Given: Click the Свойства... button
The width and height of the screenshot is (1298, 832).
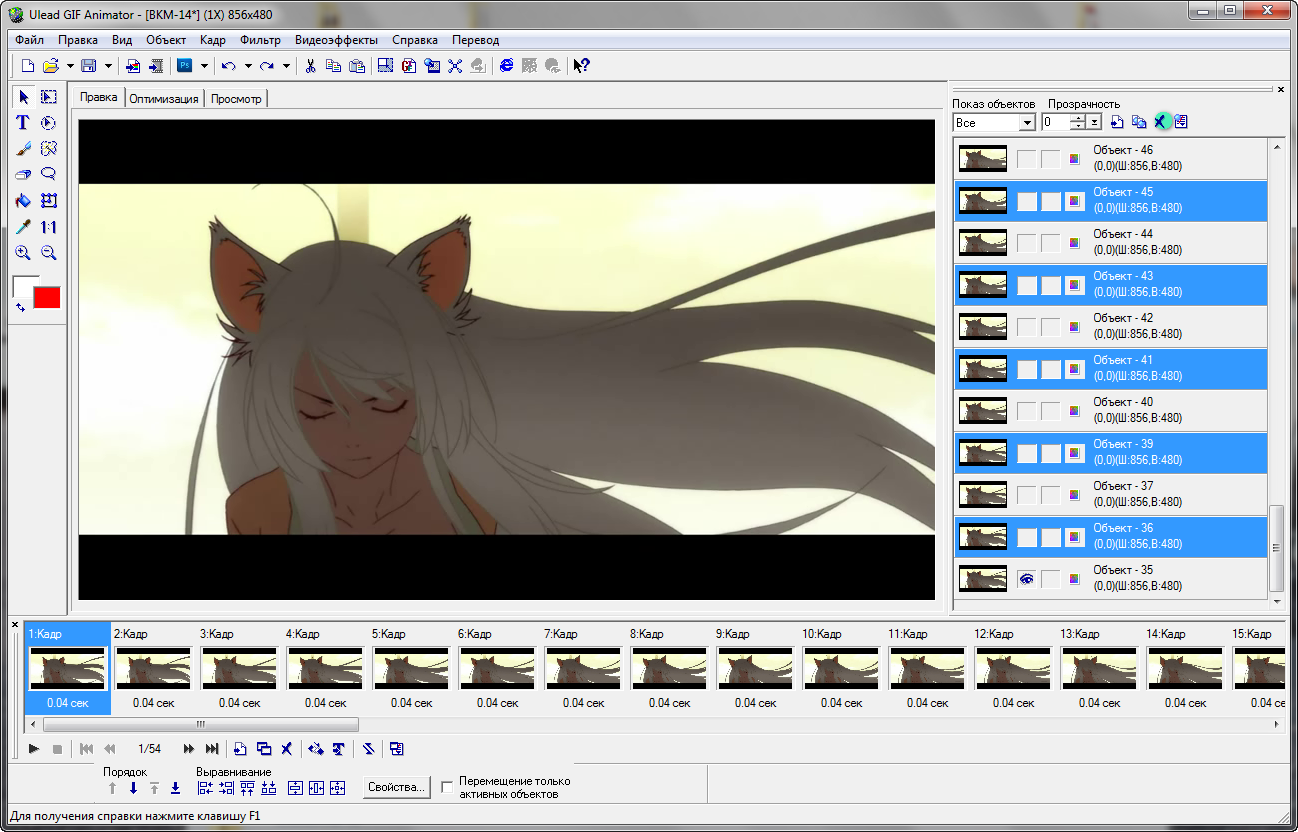Looking at the screenshot, I should (397, 787).
